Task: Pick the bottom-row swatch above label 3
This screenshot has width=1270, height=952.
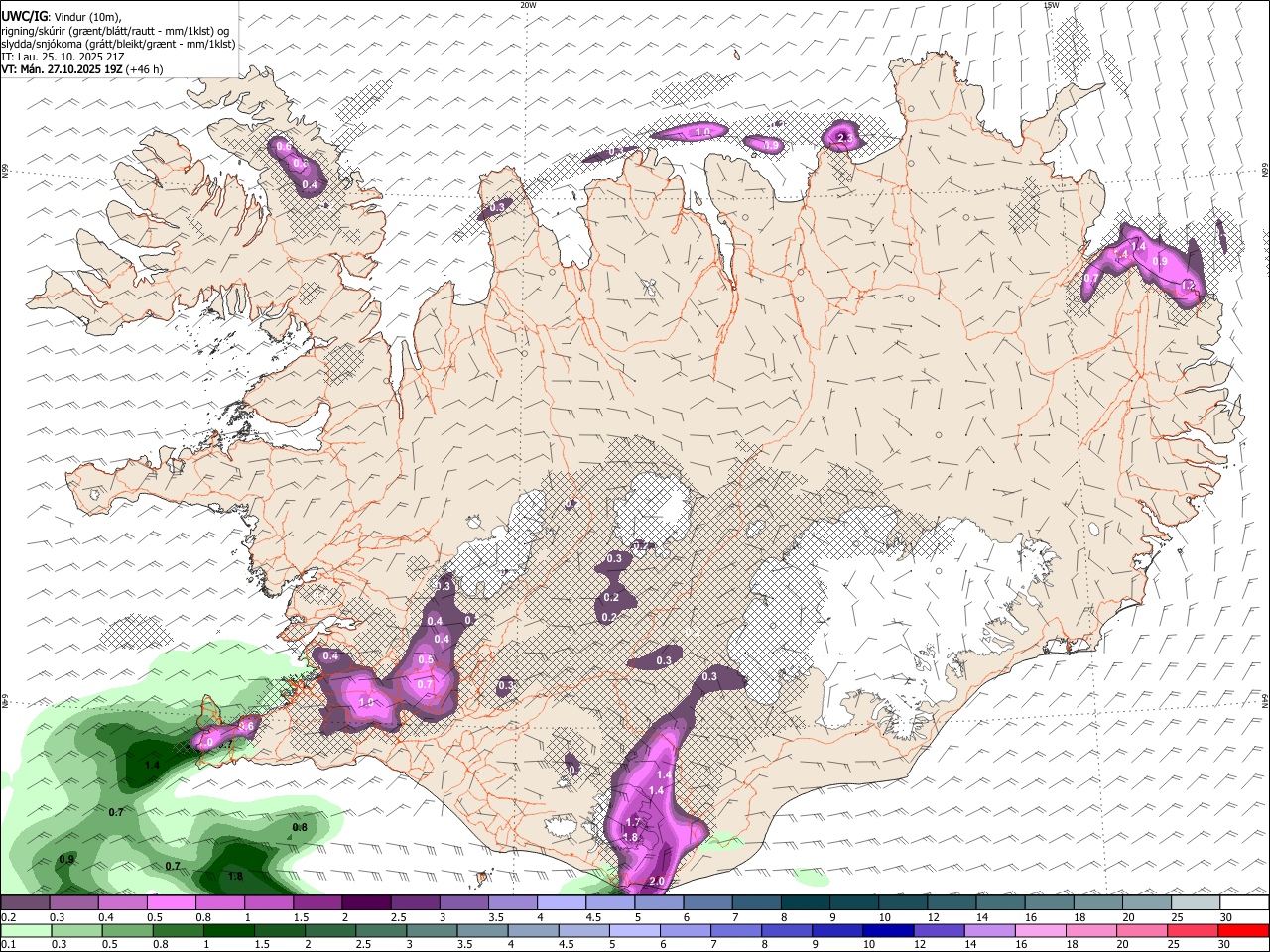Action: [432, 931]
